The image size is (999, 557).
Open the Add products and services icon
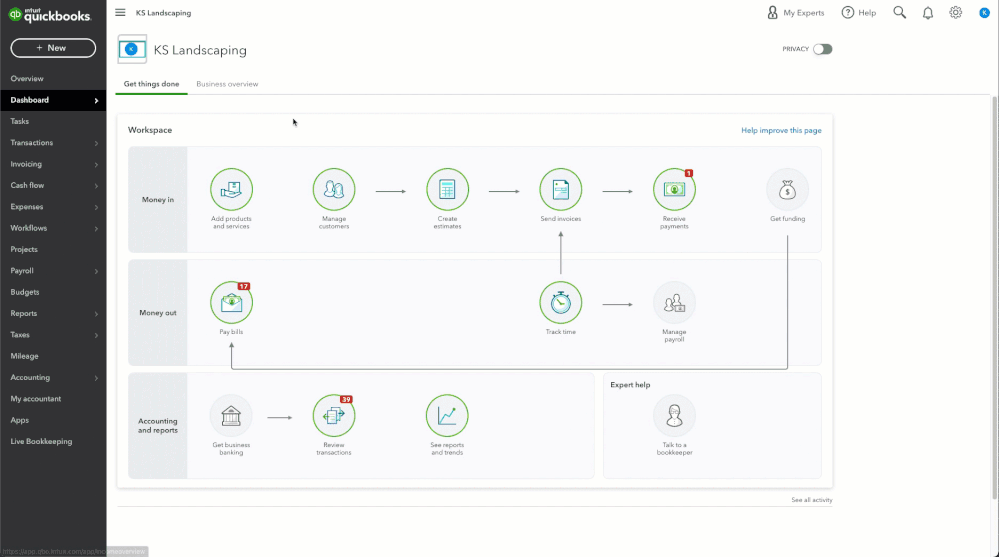pyautogui.click(x=231, y=189)
